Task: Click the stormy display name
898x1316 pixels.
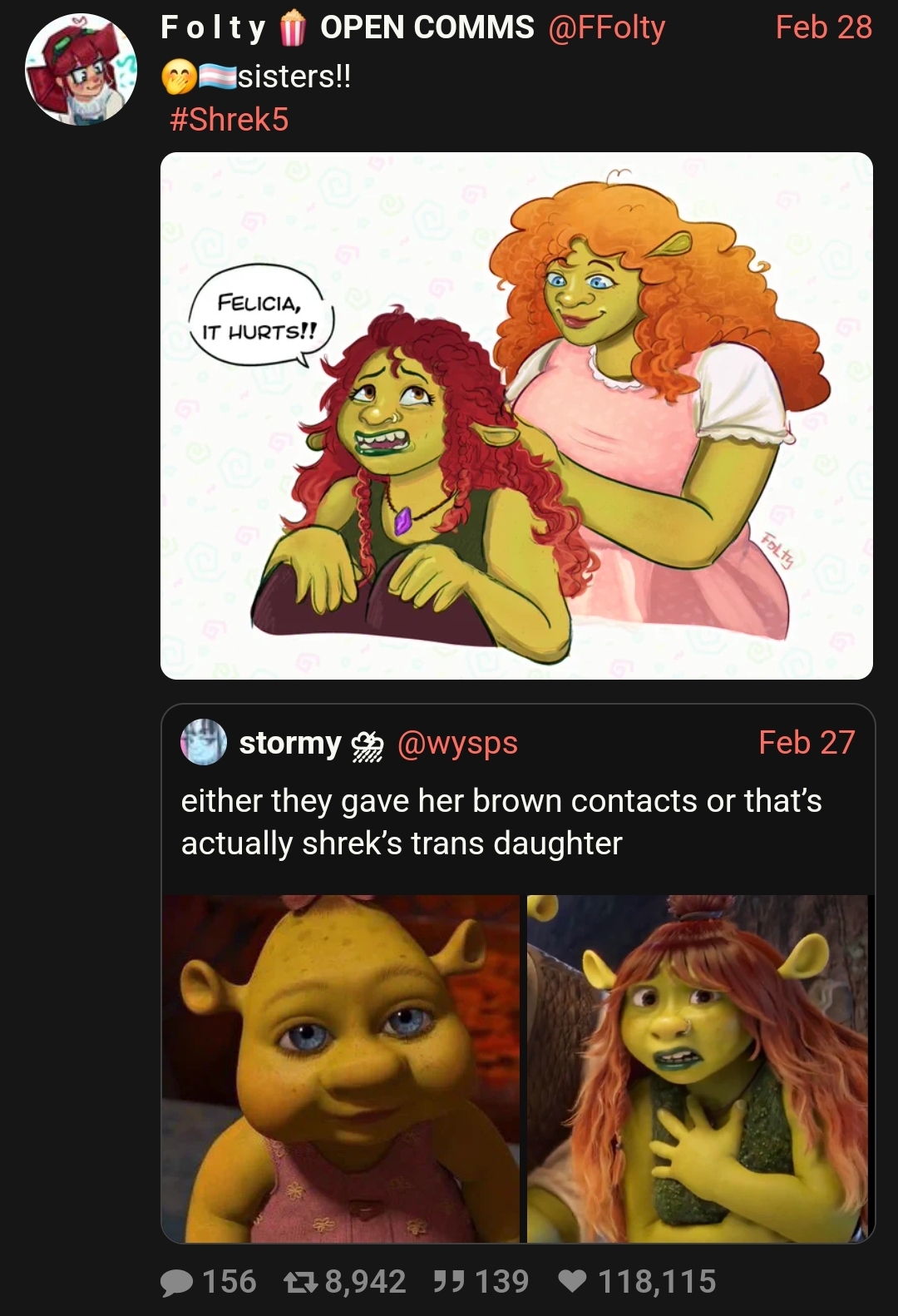Action: point(290,743)
